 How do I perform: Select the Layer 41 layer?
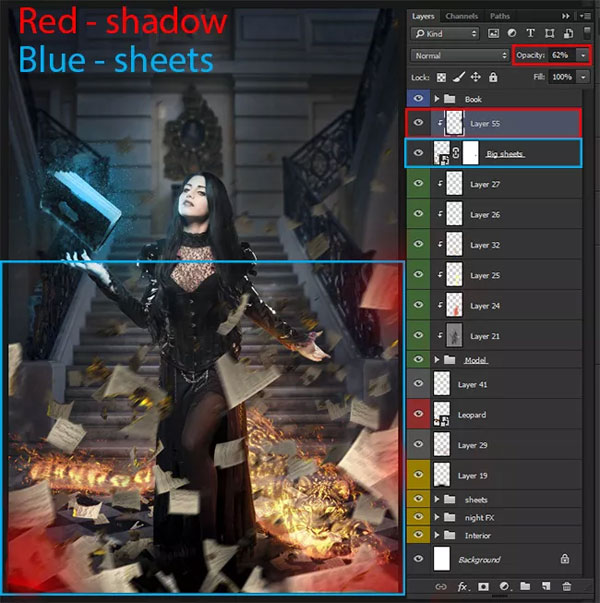click(x=500, y=384)
